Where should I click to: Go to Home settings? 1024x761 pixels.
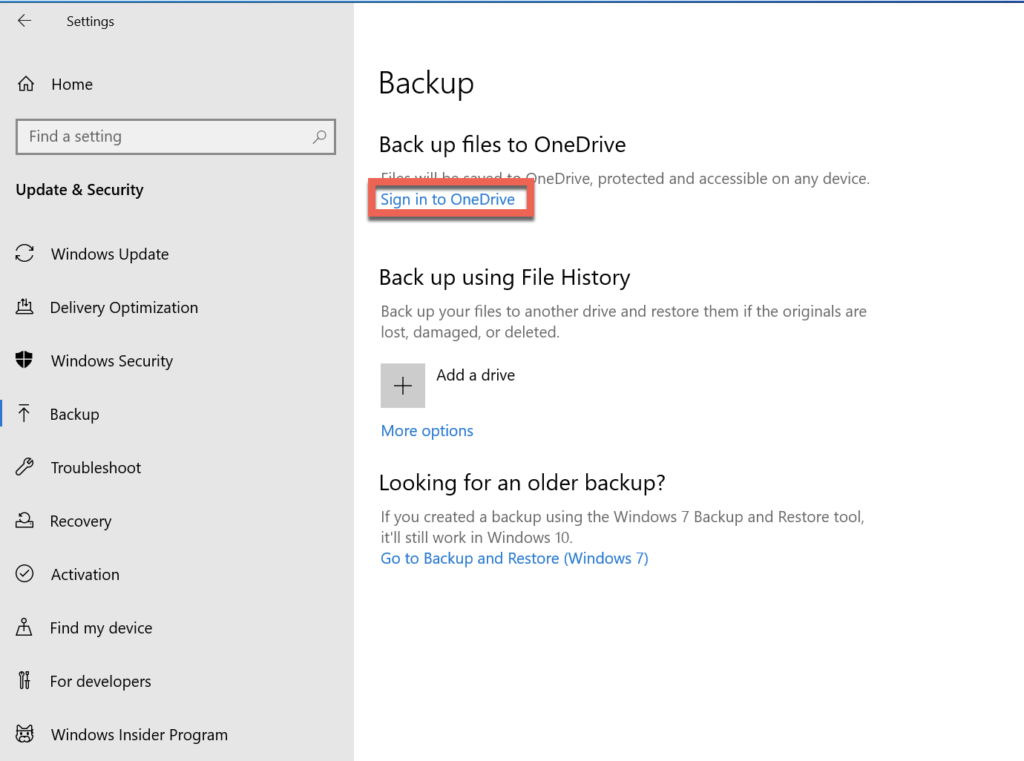[72, 84]
